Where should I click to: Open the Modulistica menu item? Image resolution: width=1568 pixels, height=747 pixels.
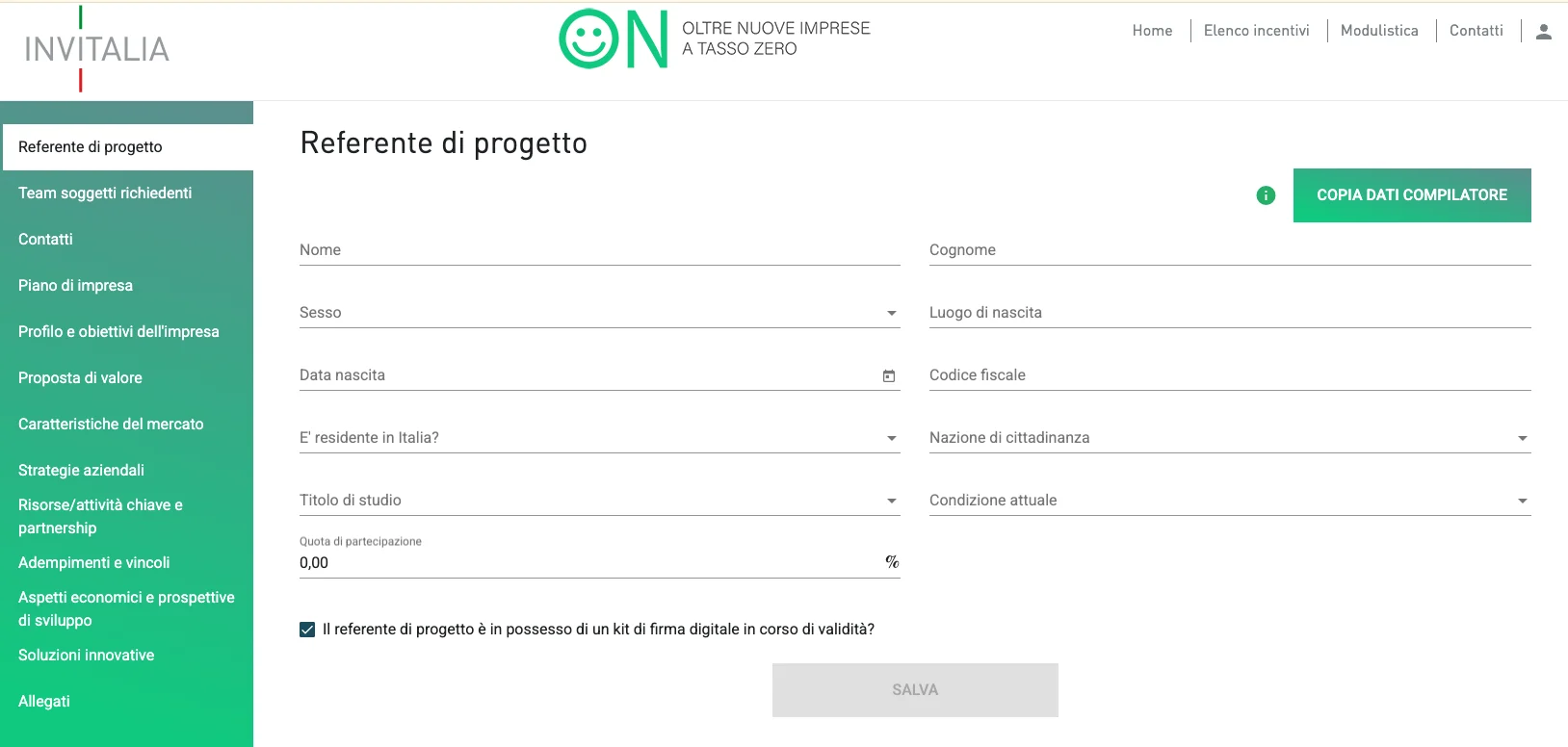coord(1379,30)
